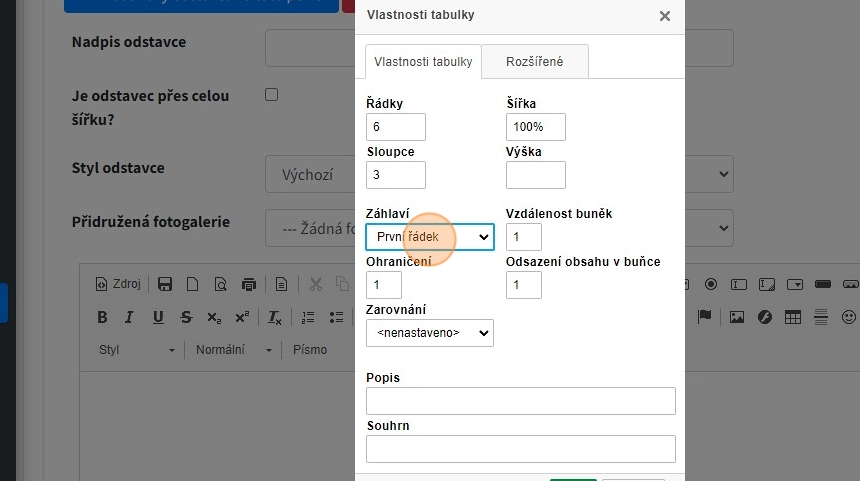Click the Subscript toolbar icon
Screen dimensions: 860x481
(x=214, y=318)
